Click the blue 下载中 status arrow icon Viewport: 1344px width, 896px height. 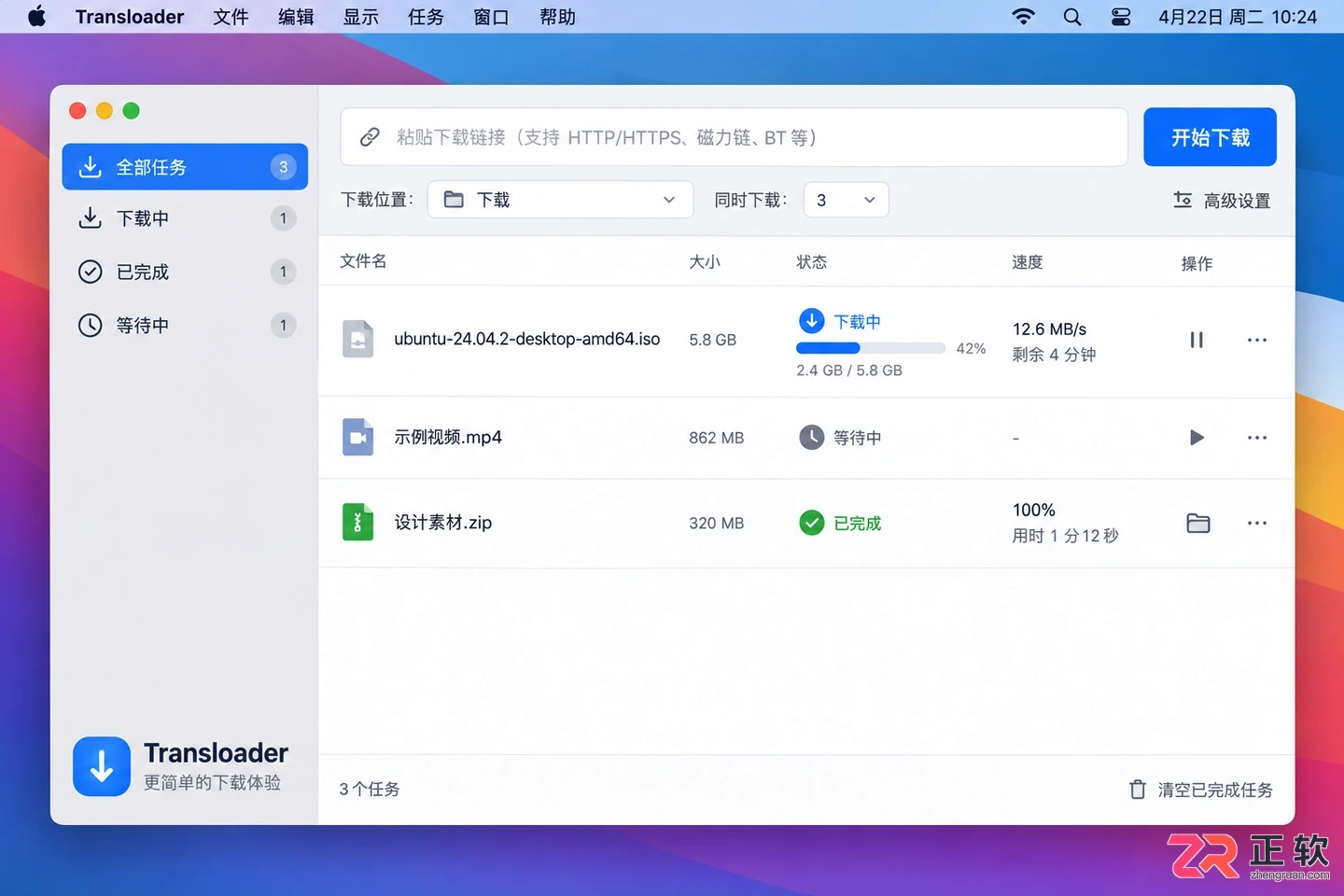coord(811,321)
